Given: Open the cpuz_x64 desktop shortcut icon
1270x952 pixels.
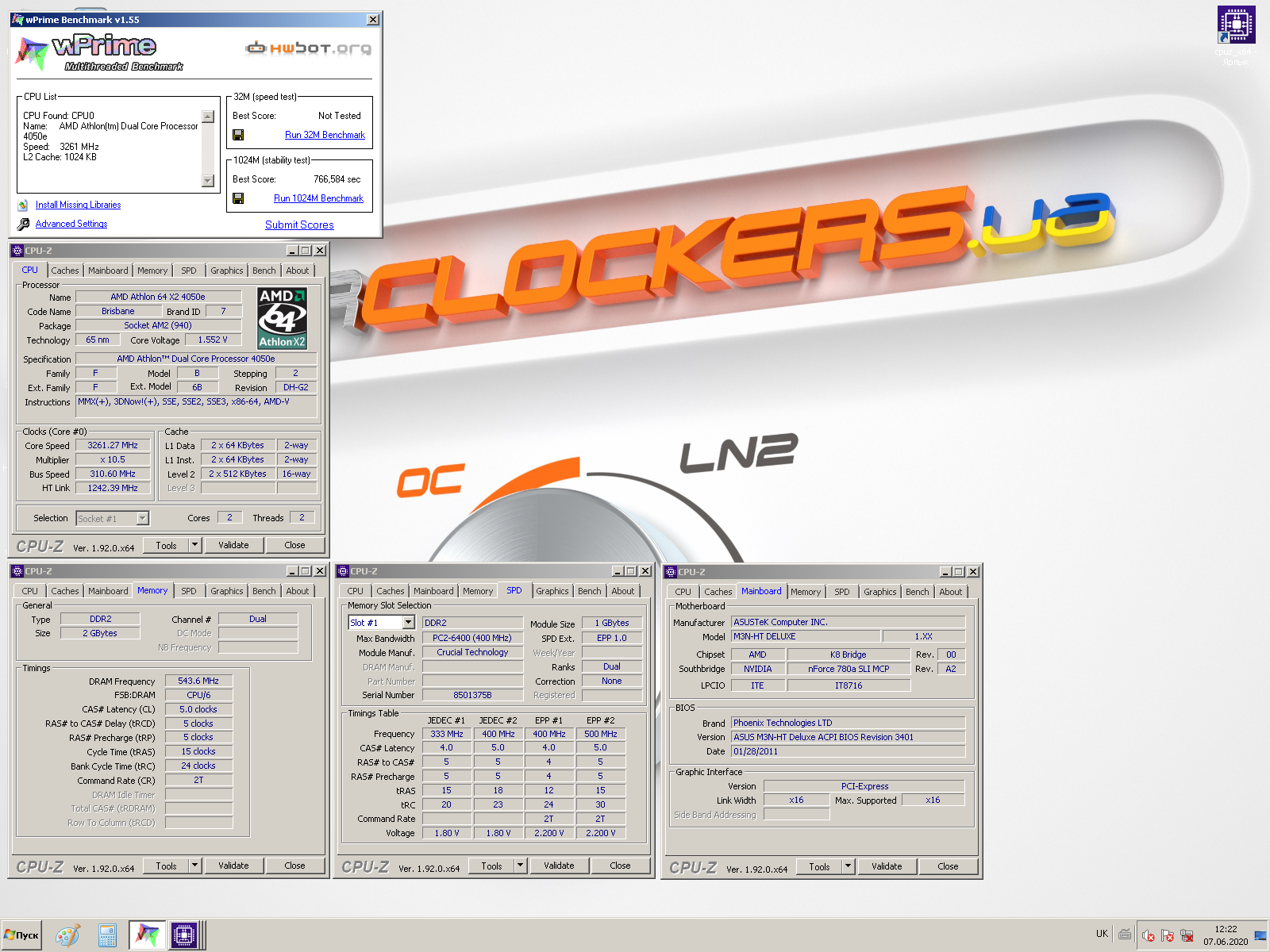Looking at the screenshot, I should coord(1236,25).
